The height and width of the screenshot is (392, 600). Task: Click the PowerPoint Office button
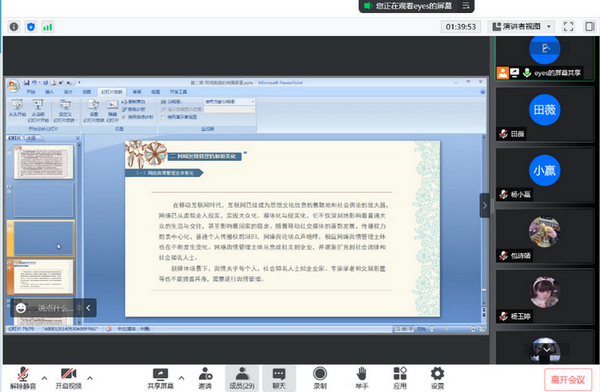[13, 86]
